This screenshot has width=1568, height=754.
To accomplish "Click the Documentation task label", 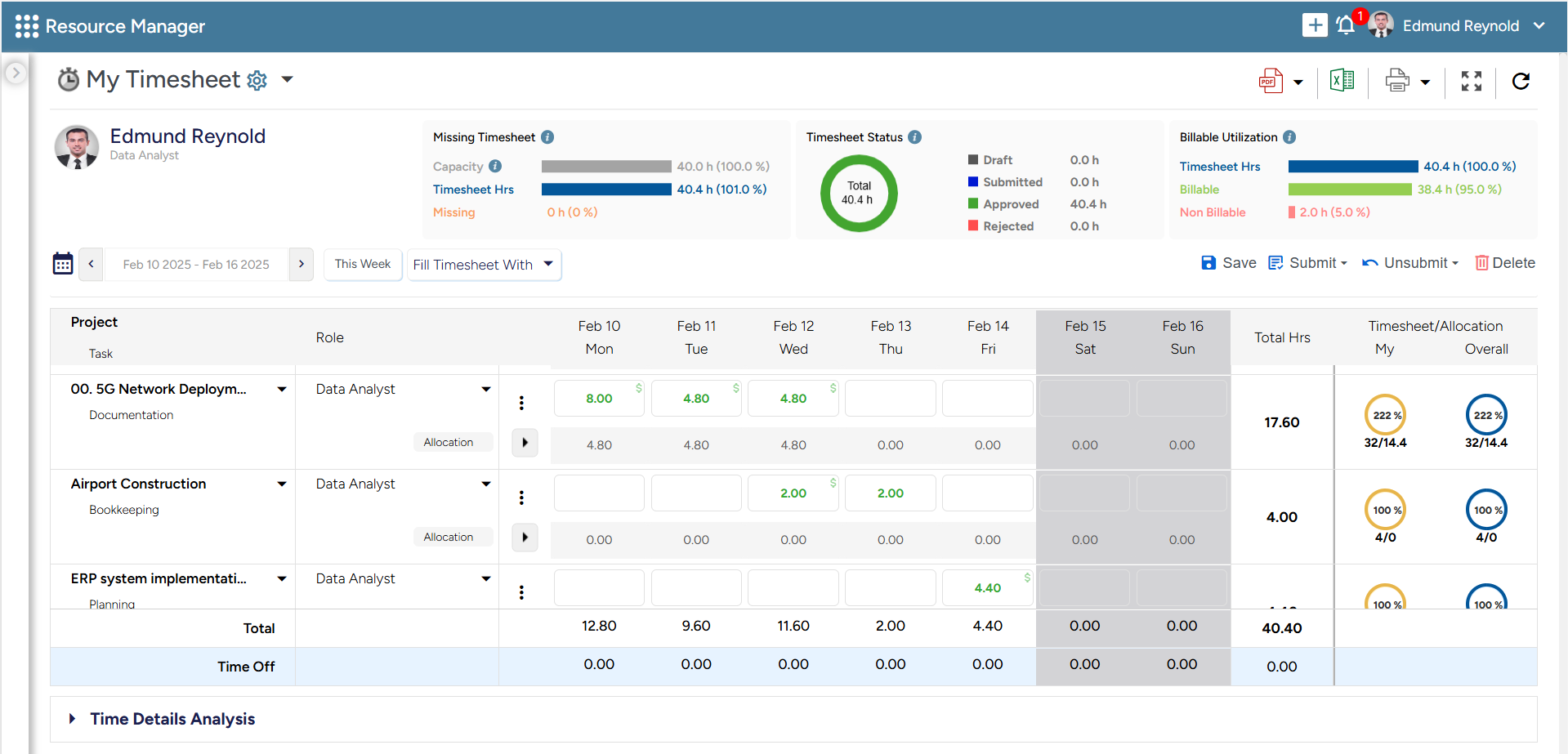I will (x=132, y=415).
